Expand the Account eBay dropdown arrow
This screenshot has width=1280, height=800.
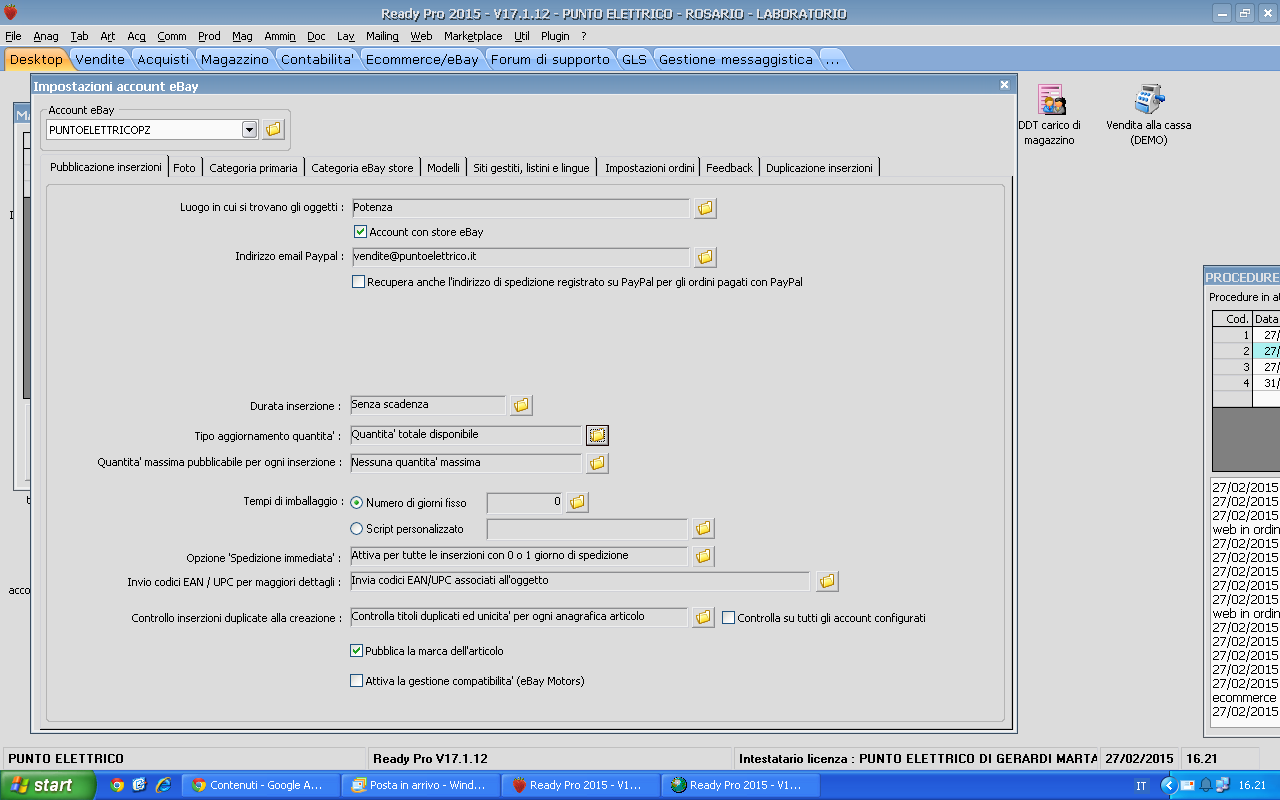point(249,130)
